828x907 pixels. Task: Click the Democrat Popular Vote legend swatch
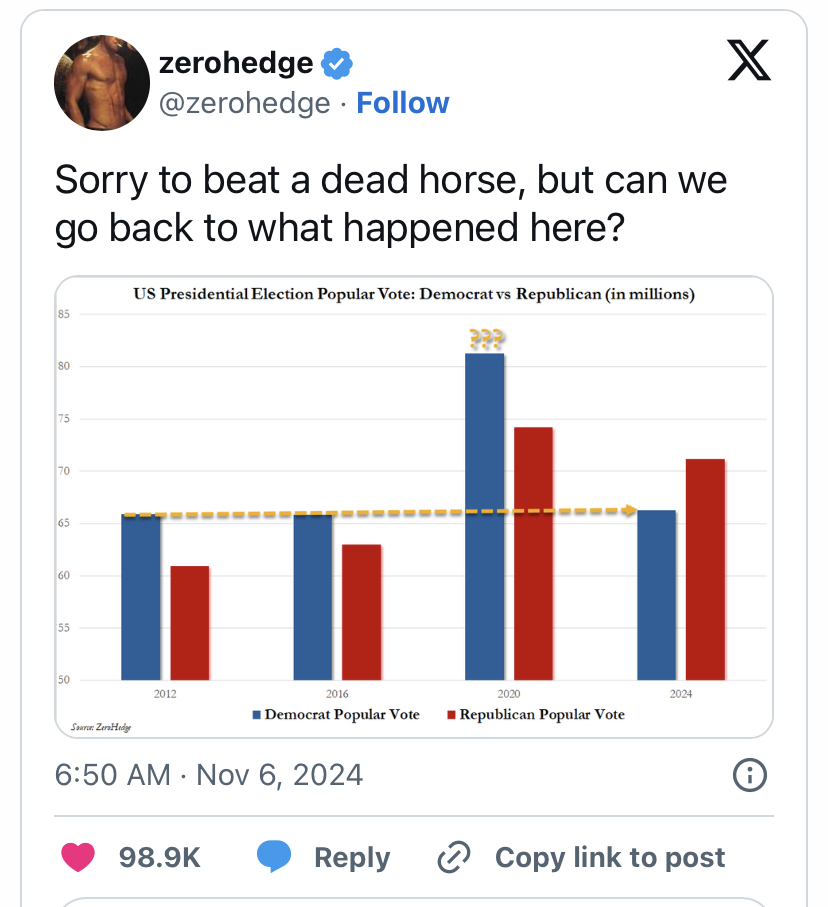[256, 715]
